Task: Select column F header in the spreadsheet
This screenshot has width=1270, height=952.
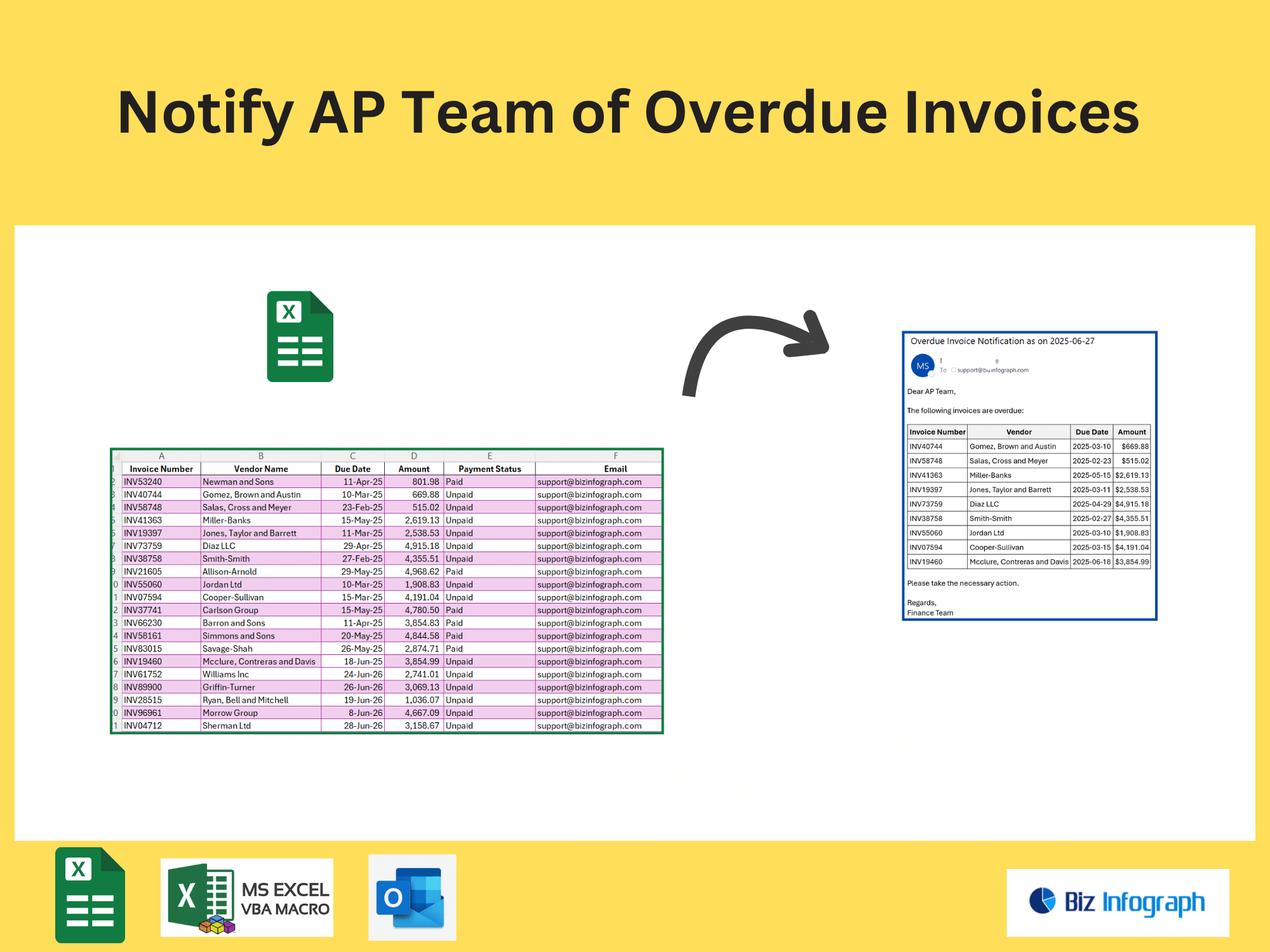Action: (x=598, y=456)
